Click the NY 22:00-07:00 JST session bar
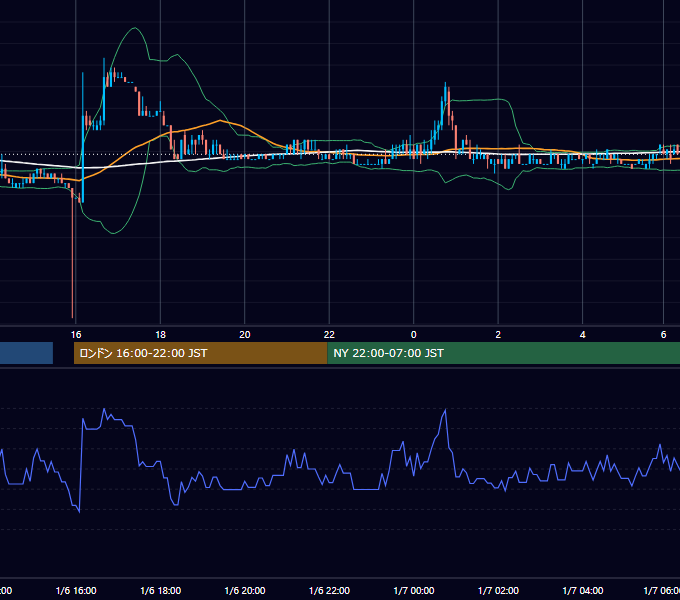This screenshot has height=600, width=680. pos(503,353)
